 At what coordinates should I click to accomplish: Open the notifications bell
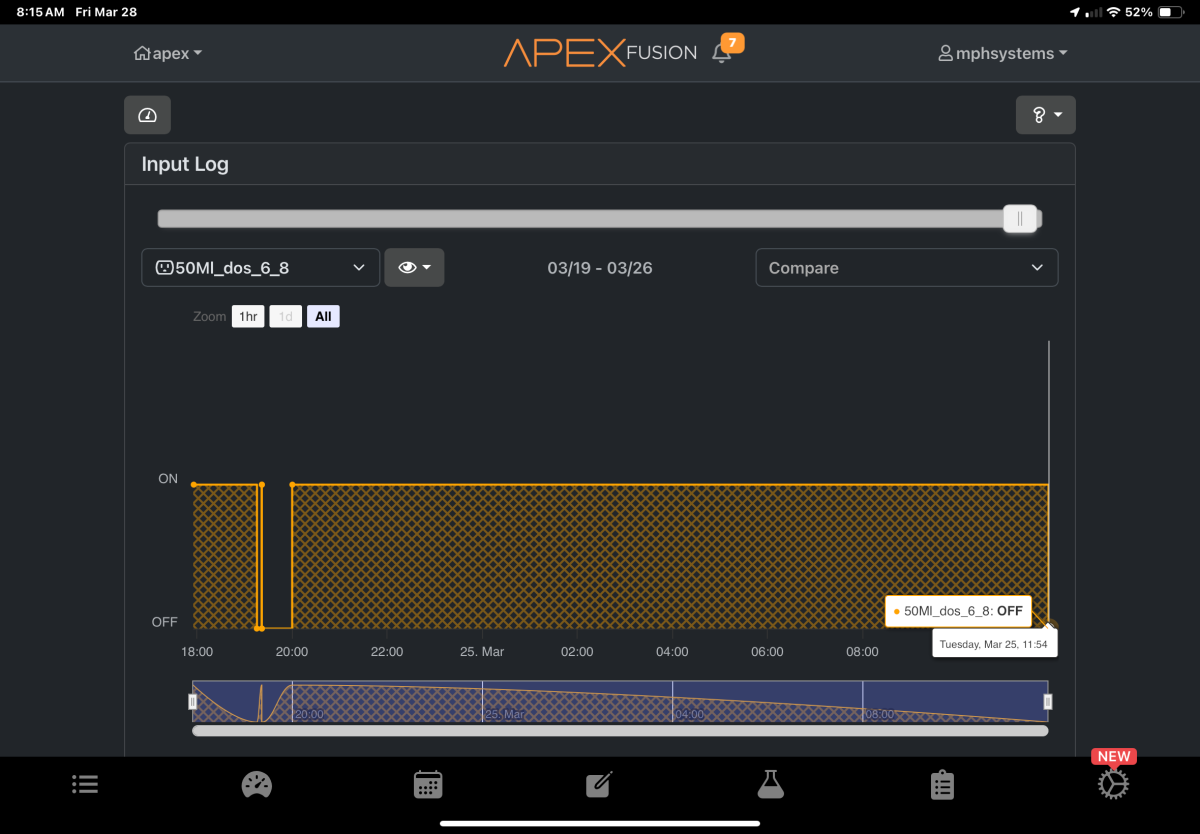[x=721, y=54]
